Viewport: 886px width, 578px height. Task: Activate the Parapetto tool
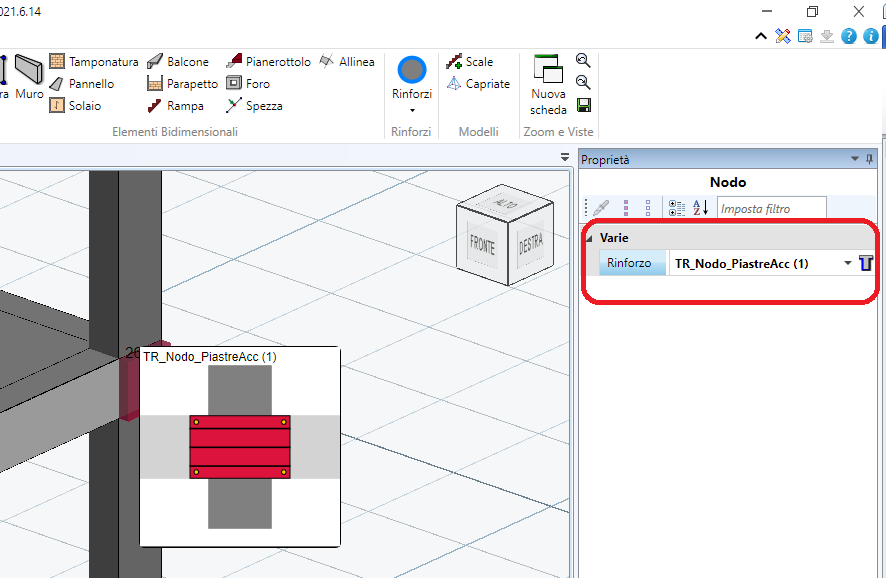[183, 84]
